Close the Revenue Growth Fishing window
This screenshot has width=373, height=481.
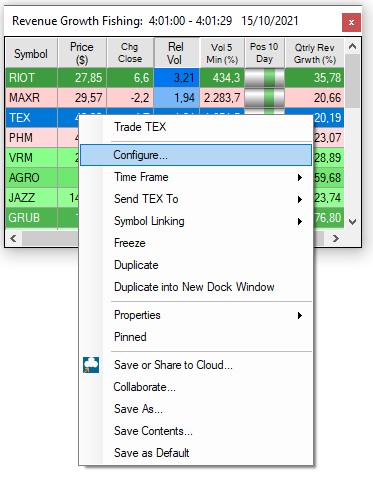[351, 23]
